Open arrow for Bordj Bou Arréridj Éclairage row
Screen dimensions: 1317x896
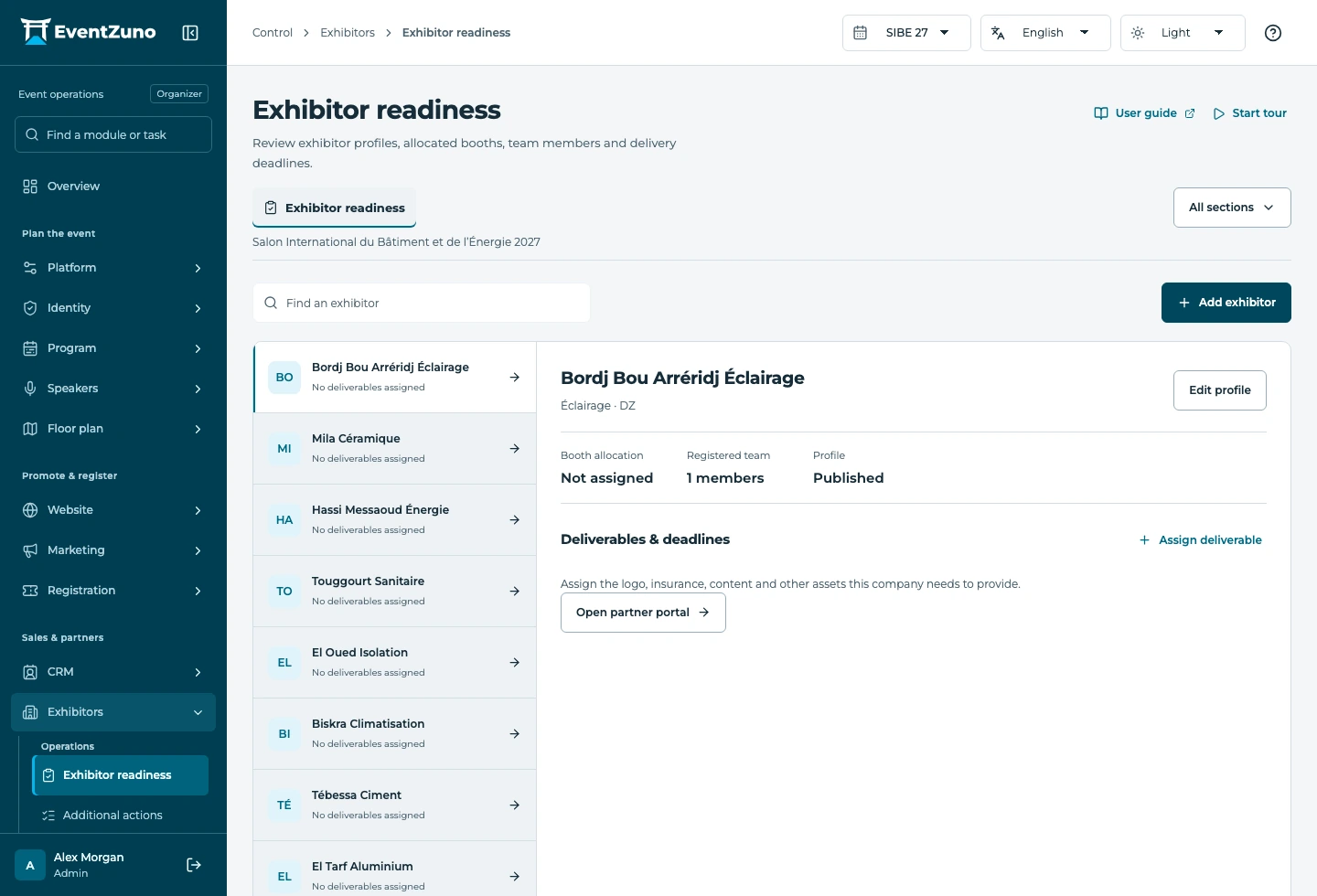pyautogui.click(x=515, y=378)
